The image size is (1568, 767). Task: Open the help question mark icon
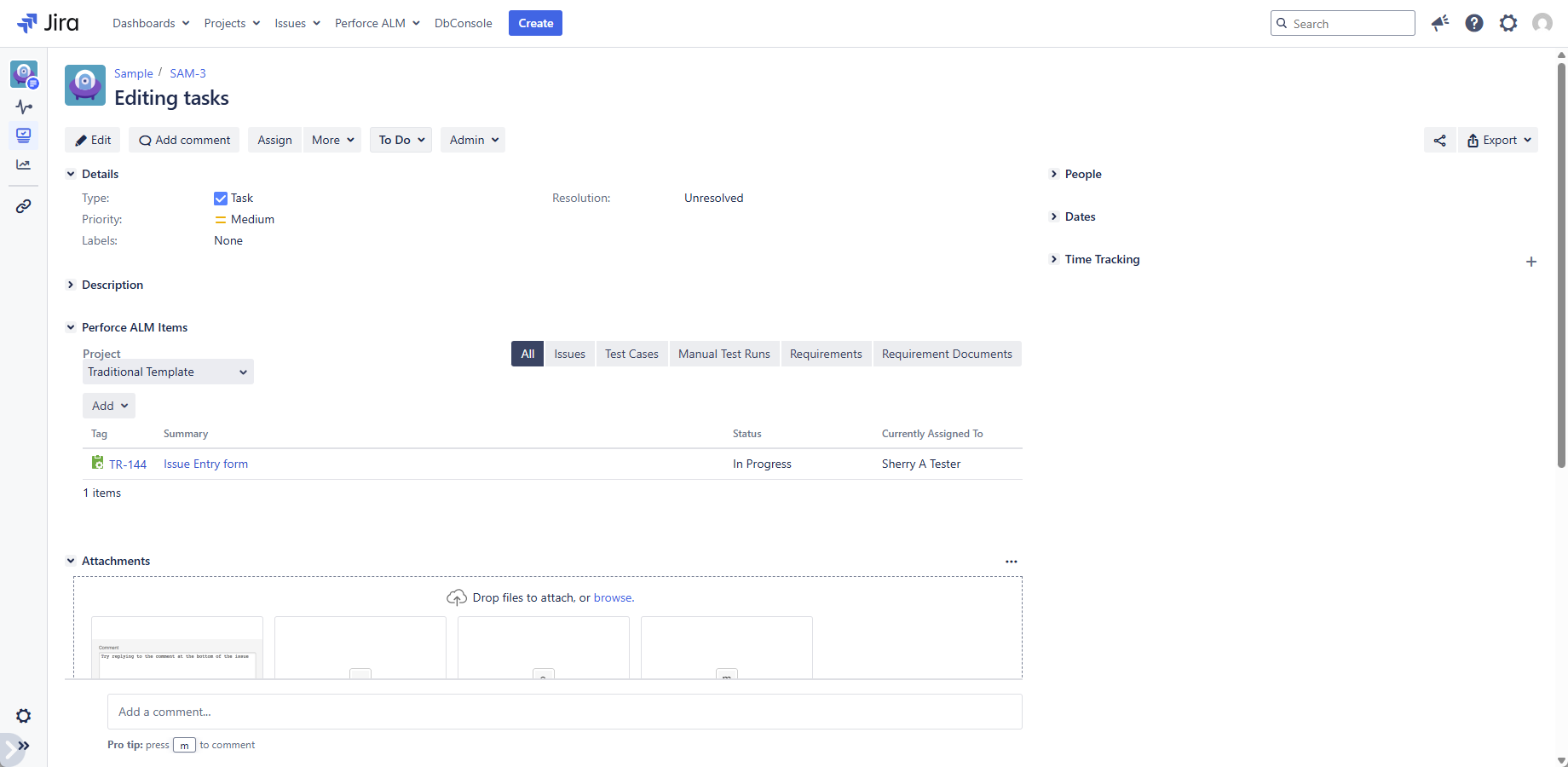[1474, 23]
